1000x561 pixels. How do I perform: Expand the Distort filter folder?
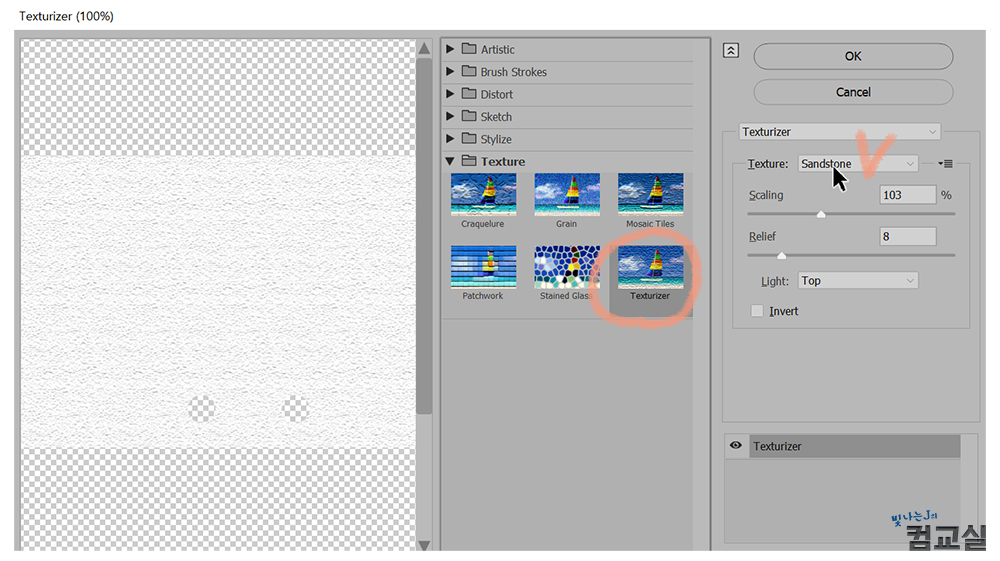click(x=450, y=94)
